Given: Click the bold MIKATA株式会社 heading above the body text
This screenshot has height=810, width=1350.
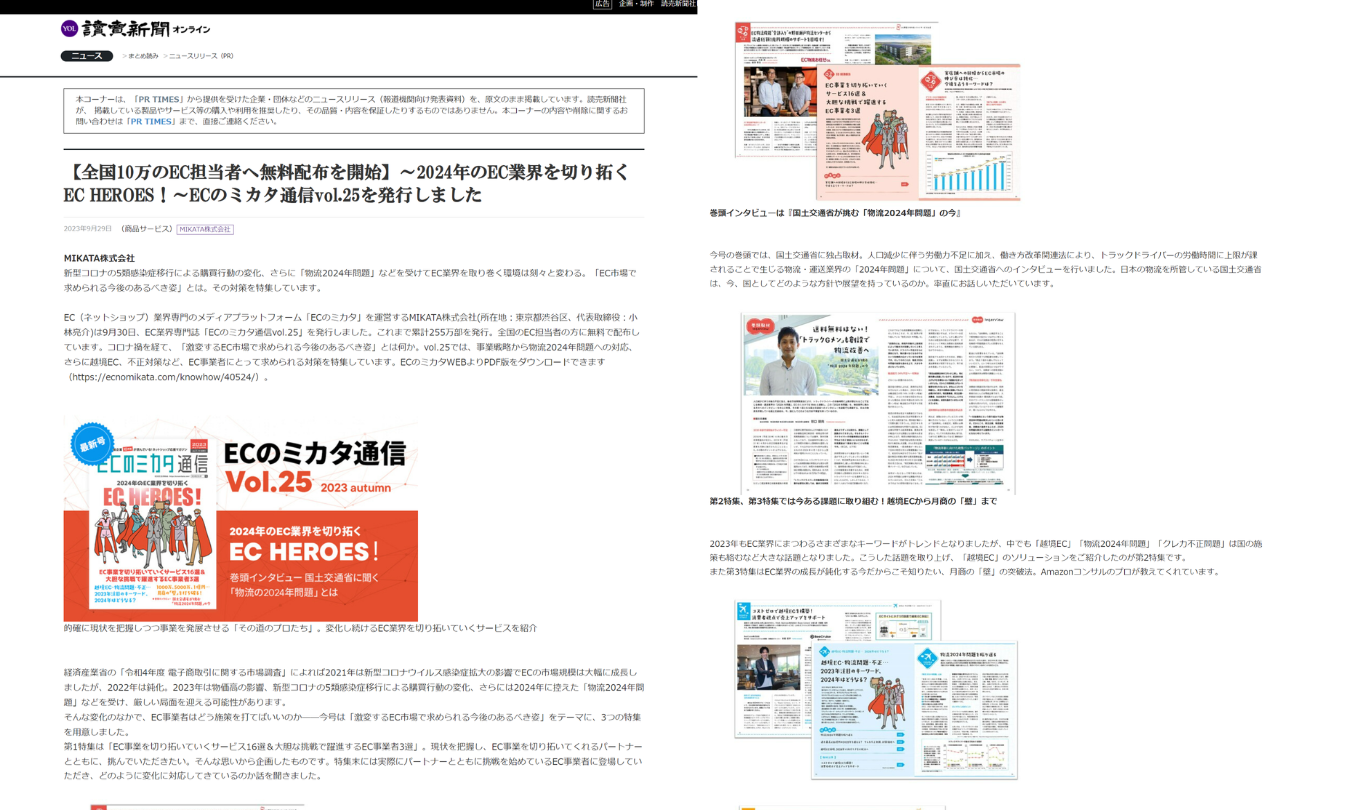Looking at the screenshot, I should pyautogui.click(x=99, y=258).
